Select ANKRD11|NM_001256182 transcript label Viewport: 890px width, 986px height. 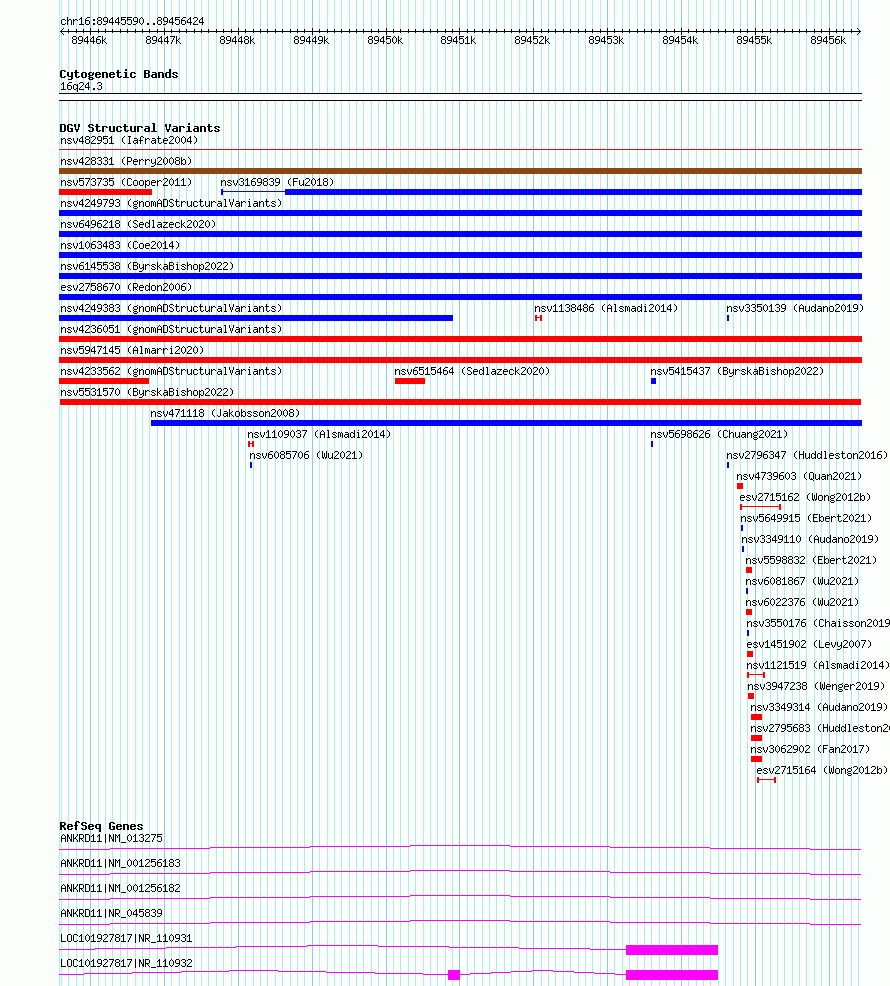tap(120, 889)
